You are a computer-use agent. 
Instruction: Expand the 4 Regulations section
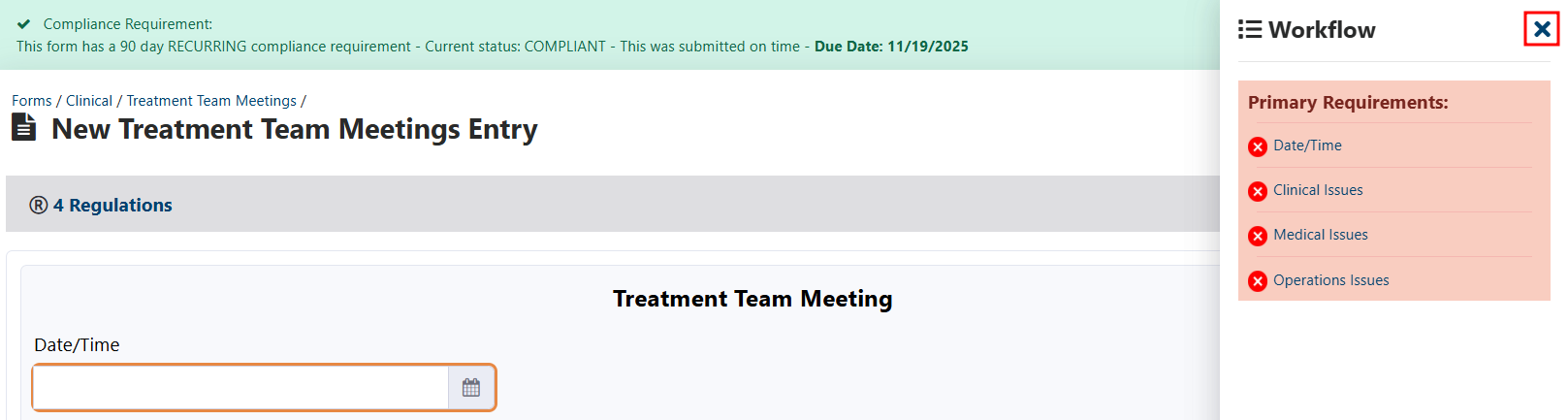pyautogui.click(x=112, y=205)
